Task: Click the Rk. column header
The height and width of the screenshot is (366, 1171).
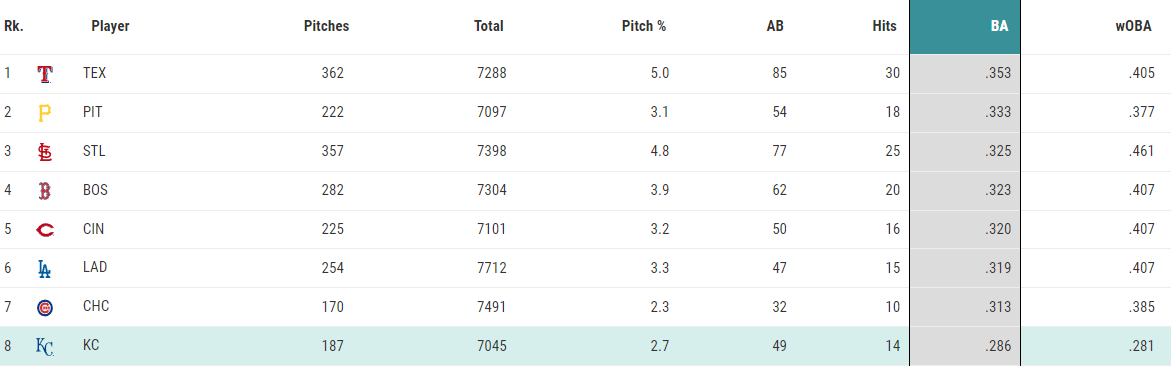Action: click(x=13, y=26)
